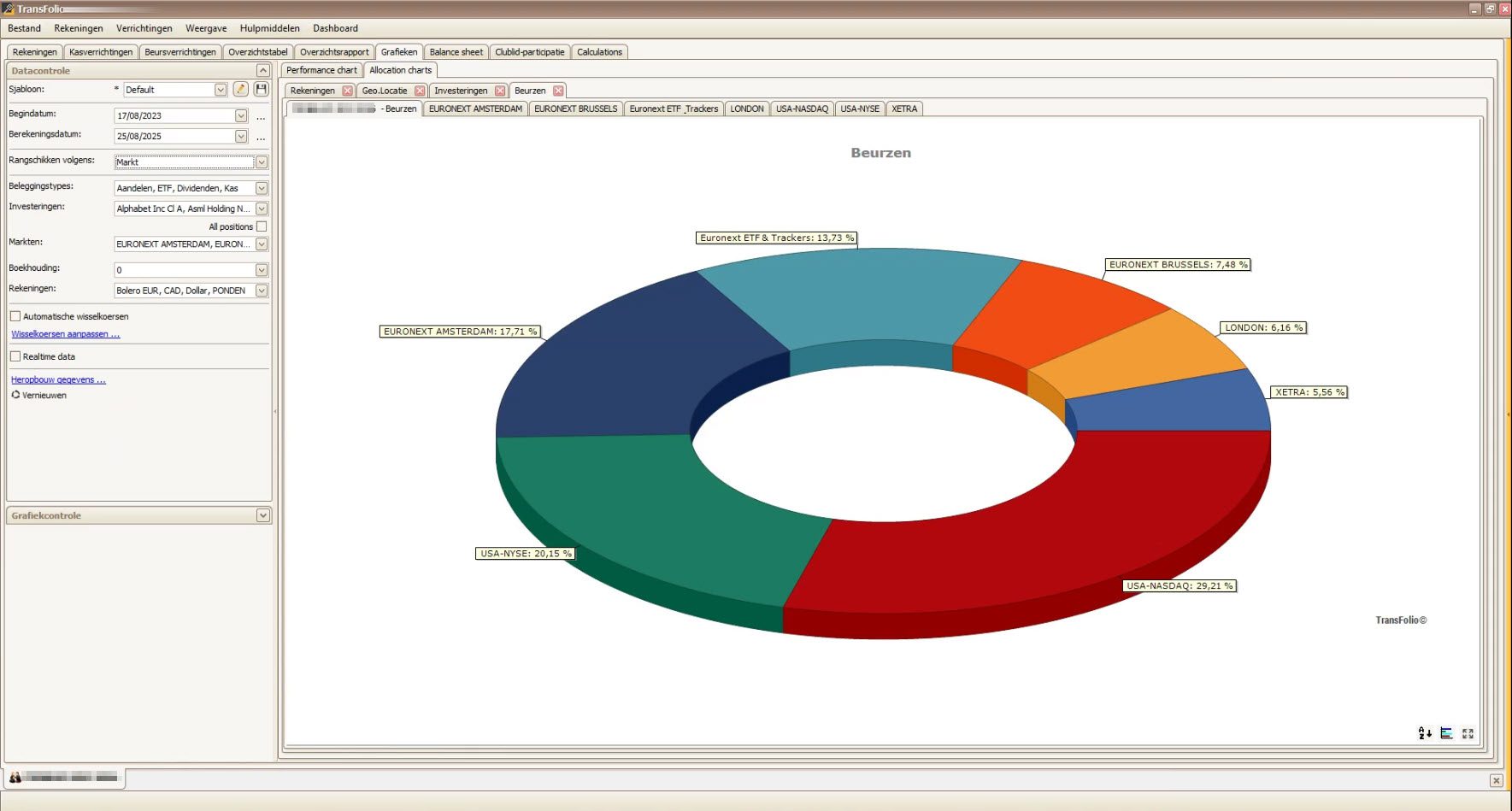Click the Vernieuwen refresh icon

coord(15,395)
